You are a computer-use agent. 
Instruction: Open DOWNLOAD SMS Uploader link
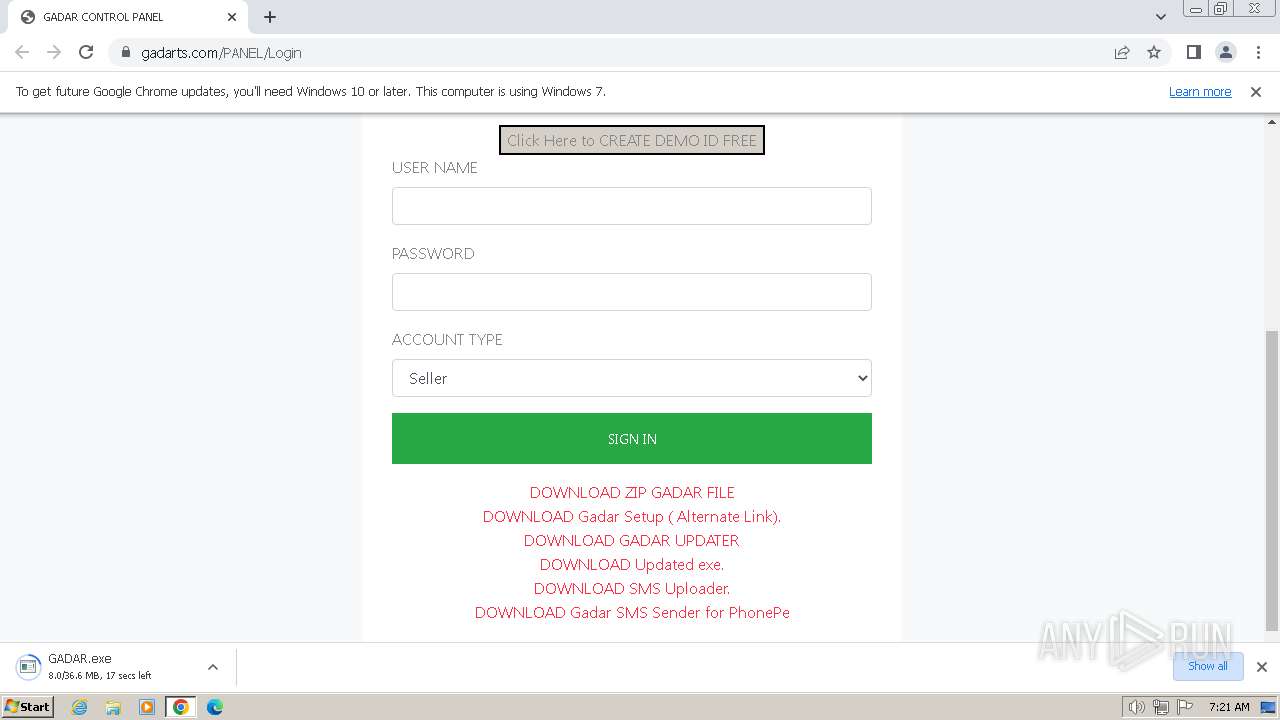coord(632,588)
